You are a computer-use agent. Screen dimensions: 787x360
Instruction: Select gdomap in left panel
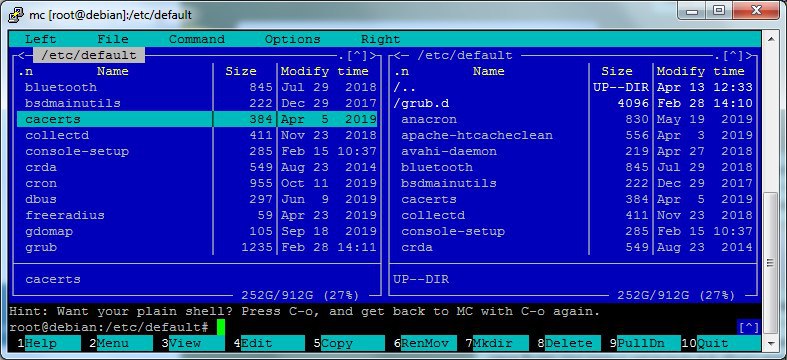tap(197, 231)
